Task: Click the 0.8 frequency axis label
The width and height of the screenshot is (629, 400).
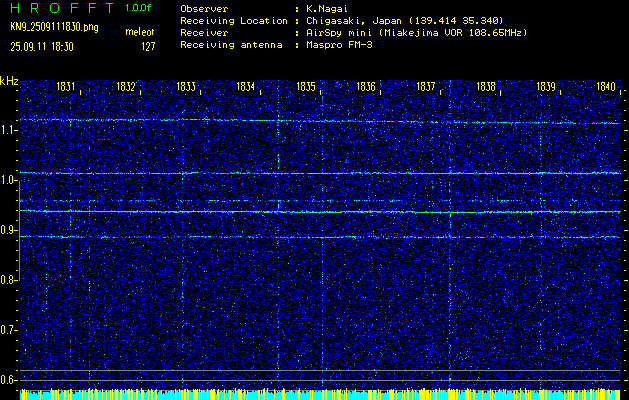Action: click(8, 280)
